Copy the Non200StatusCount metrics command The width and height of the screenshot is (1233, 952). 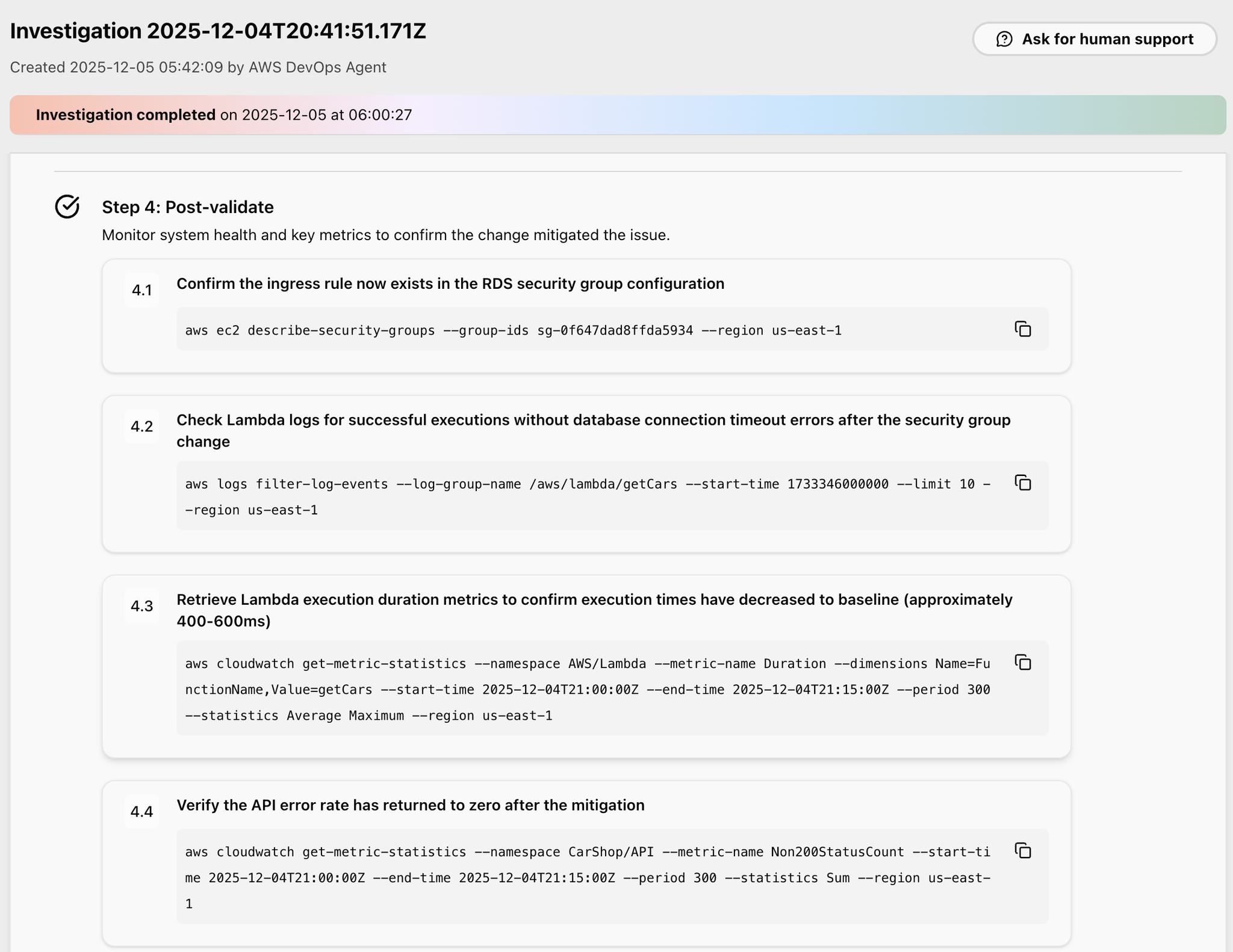1023,851
